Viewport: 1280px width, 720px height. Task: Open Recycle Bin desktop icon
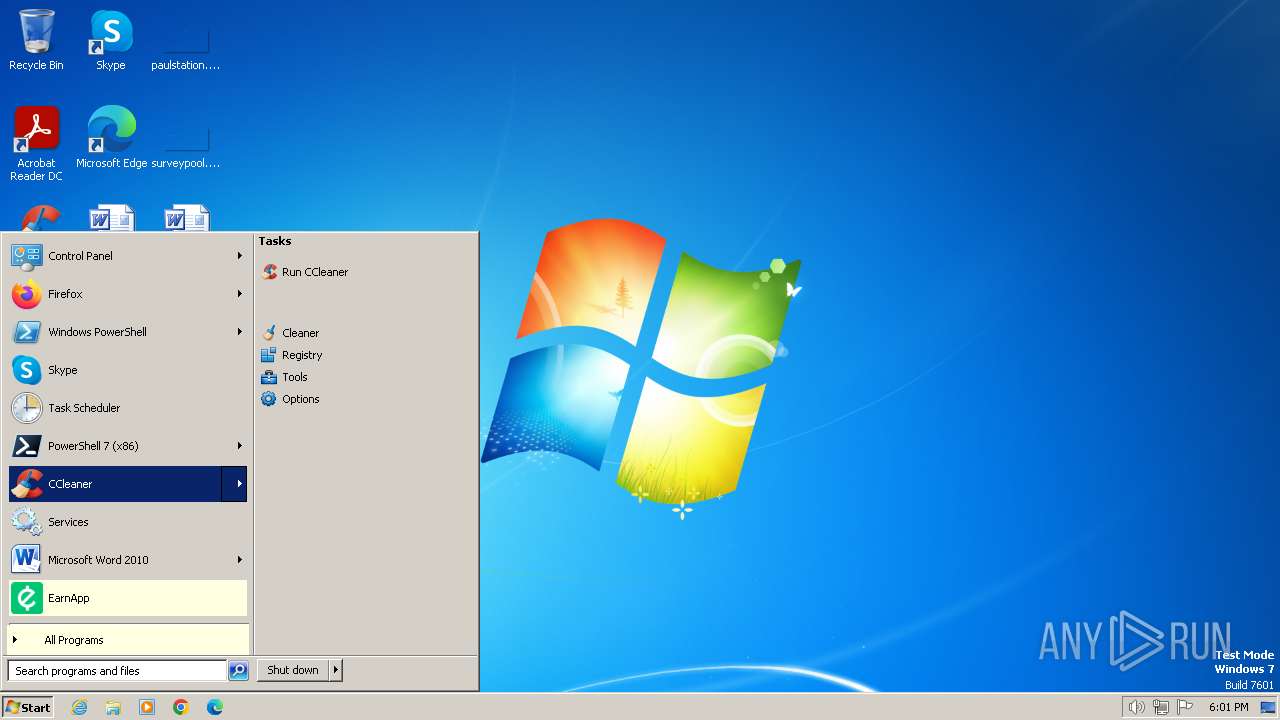pyautogui.click(x=36, y=40)
